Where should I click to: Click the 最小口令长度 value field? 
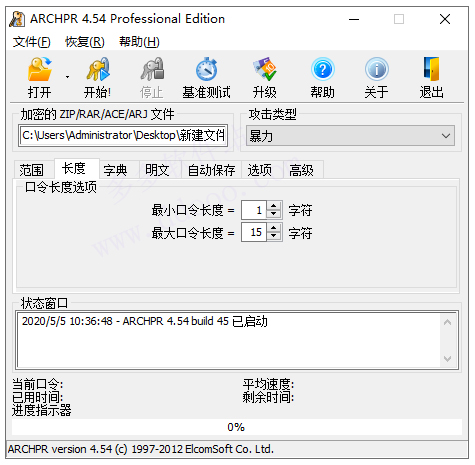tap(254, 210)
